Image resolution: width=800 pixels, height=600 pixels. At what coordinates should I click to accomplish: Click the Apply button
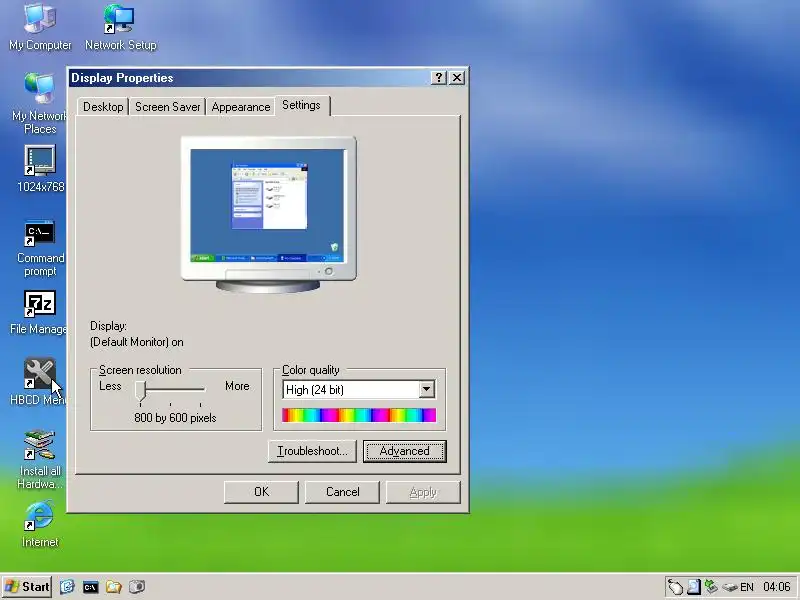pos(423,492)
